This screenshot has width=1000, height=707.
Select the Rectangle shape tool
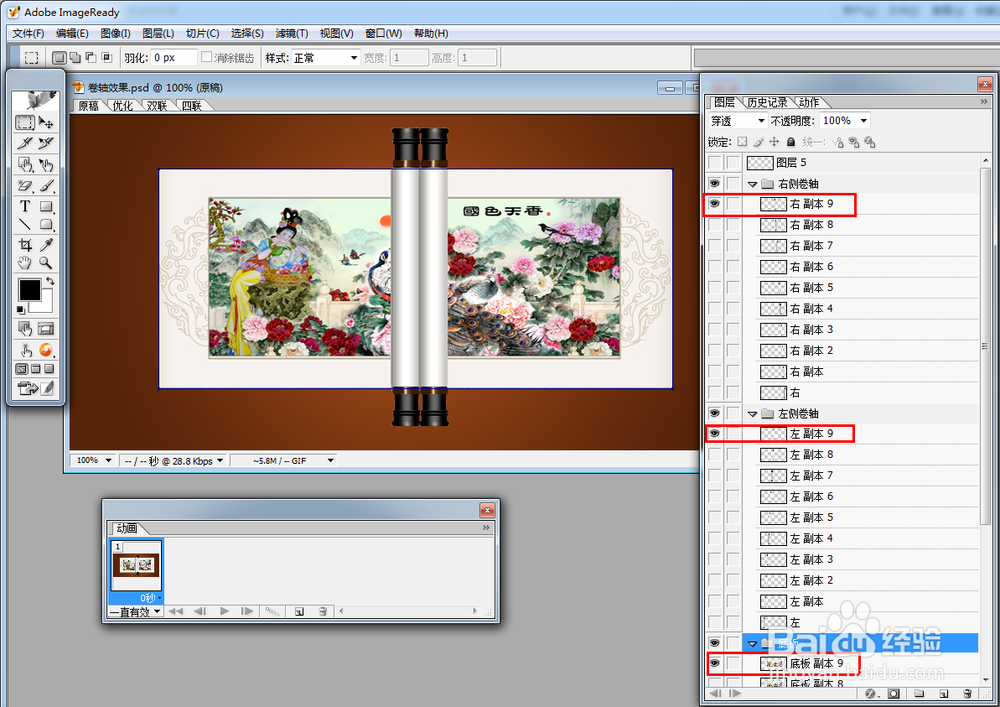click(x=46, y=206)
